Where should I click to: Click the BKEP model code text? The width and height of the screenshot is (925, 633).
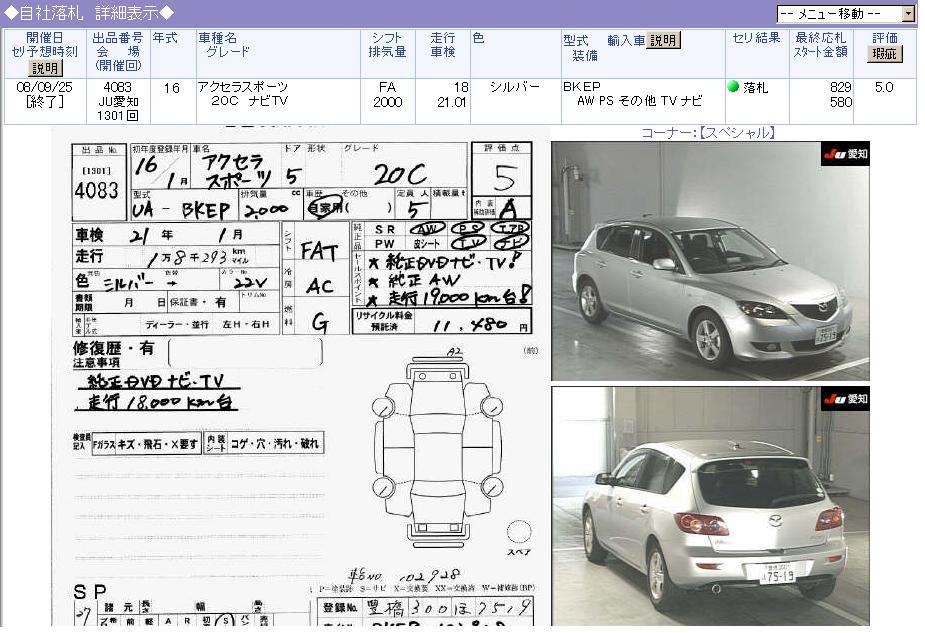click(581, 87)
